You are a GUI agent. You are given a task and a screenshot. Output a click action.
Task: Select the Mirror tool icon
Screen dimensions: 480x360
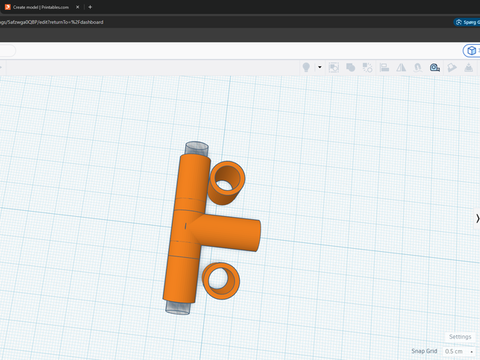pos(401,68)
